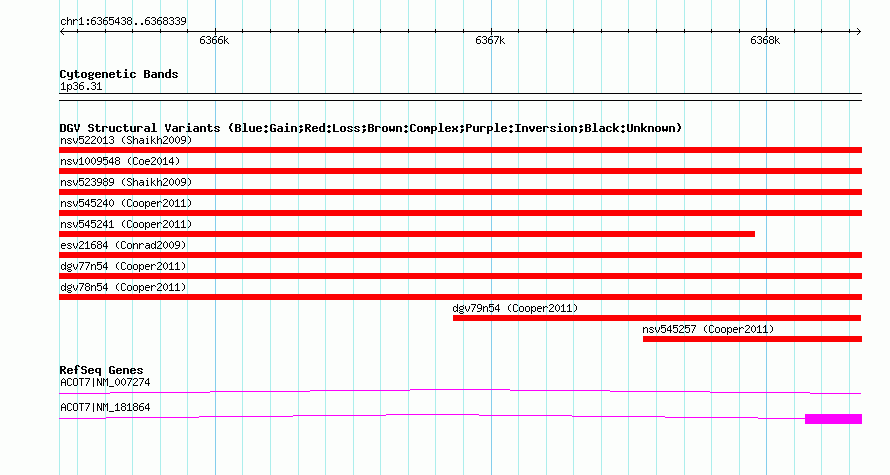Open the dgv78n54 (Cooper2011) label

point(123,287)
